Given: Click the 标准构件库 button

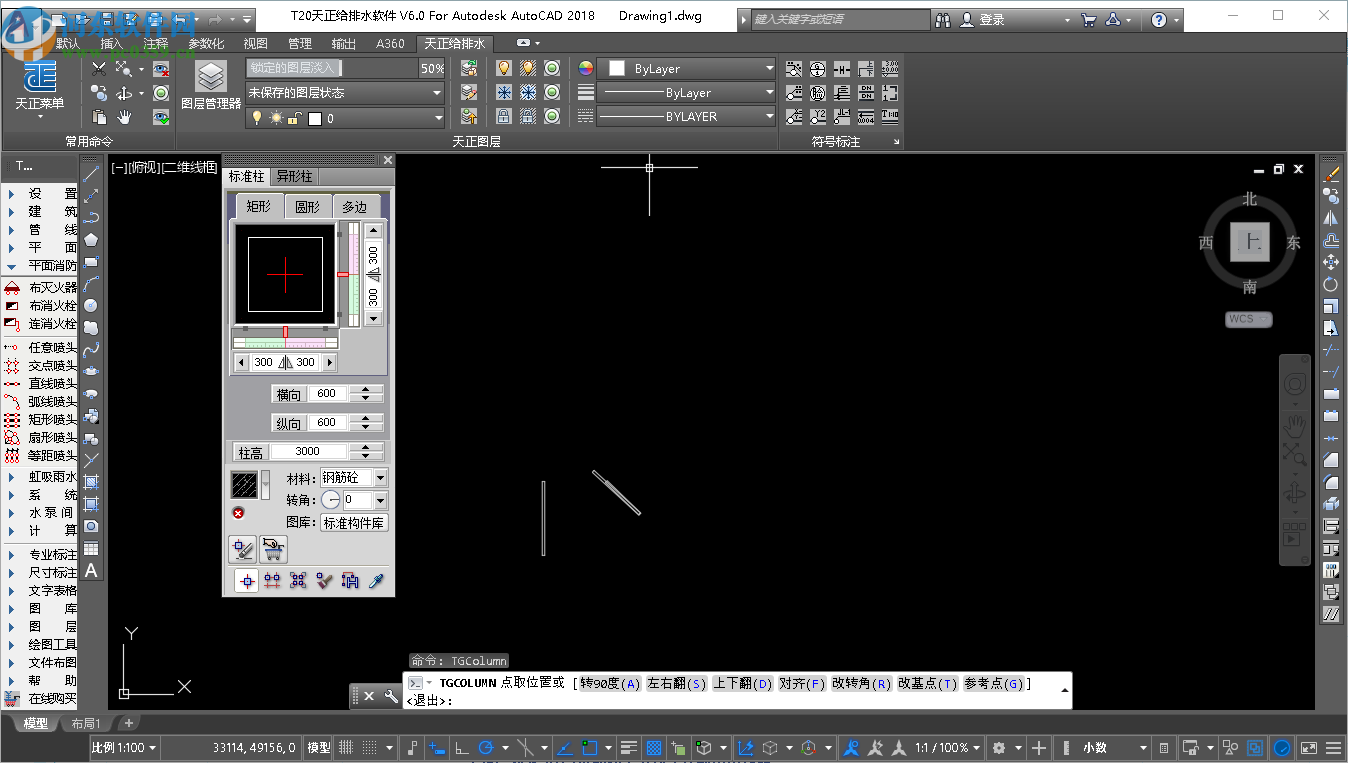Looking at the screenshot, I should pyautogui.click(x=354, y=523).
